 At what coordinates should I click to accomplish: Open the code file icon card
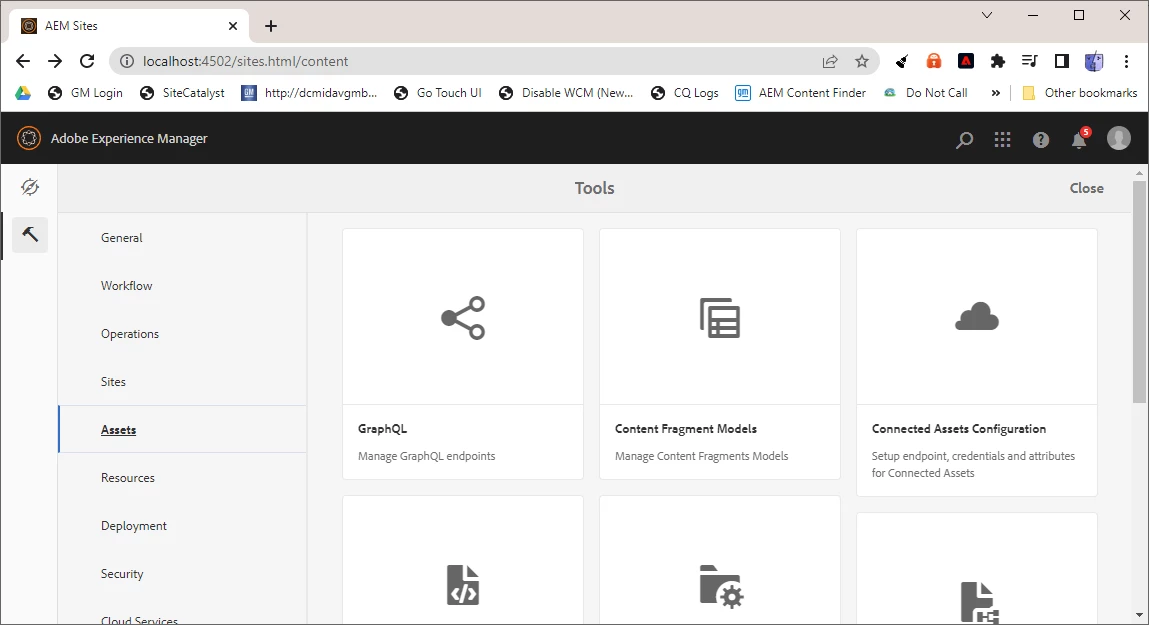[x=463, y=585]
